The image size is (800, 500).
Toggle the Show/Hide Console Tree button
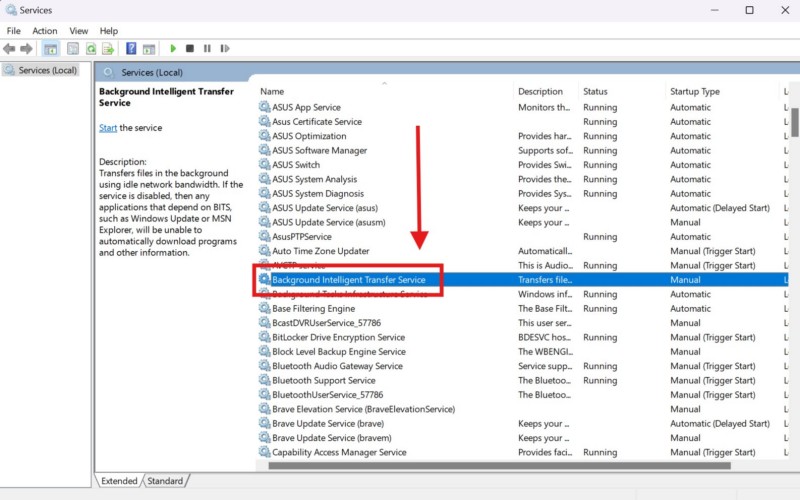point(51,48)
